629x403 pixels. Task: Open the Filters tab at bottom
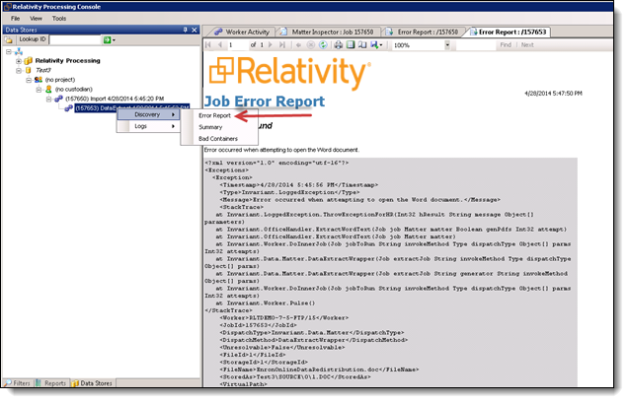pyautogui.click(x=19, y=382)
